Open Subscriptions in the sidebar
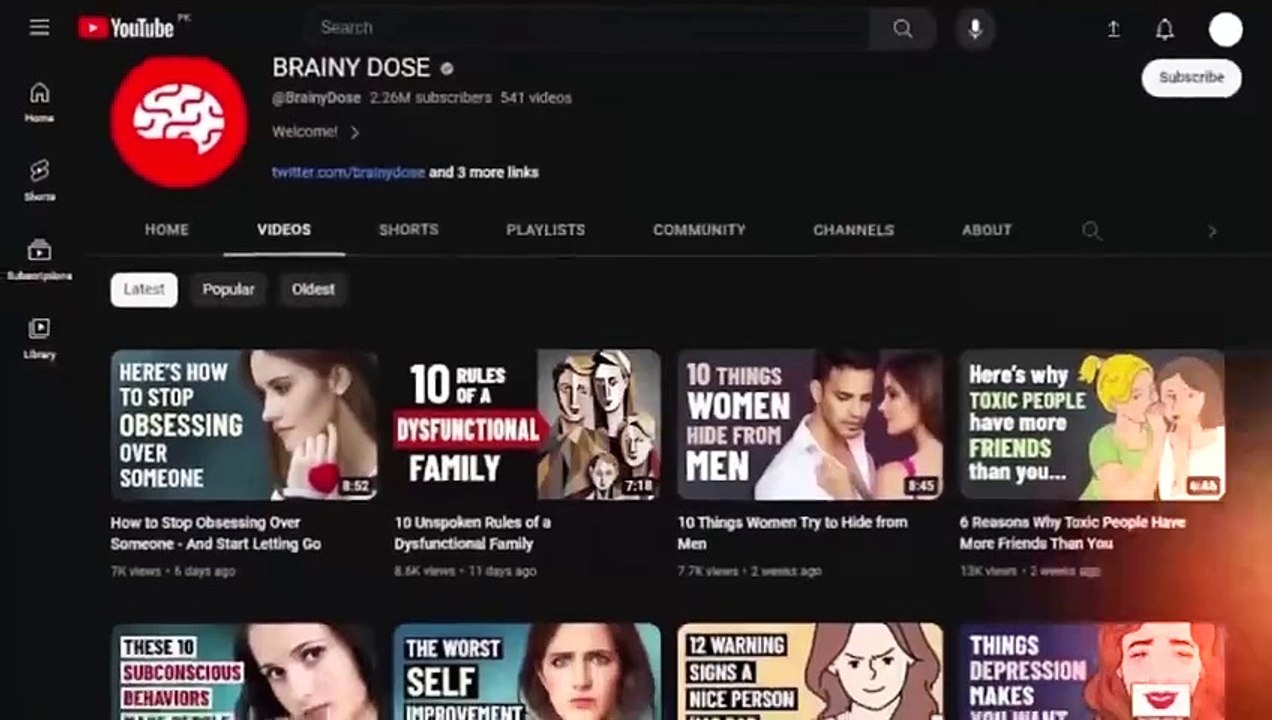This screenshot has height=720, width=1272. pyautogui.click(x=39, y=260)
